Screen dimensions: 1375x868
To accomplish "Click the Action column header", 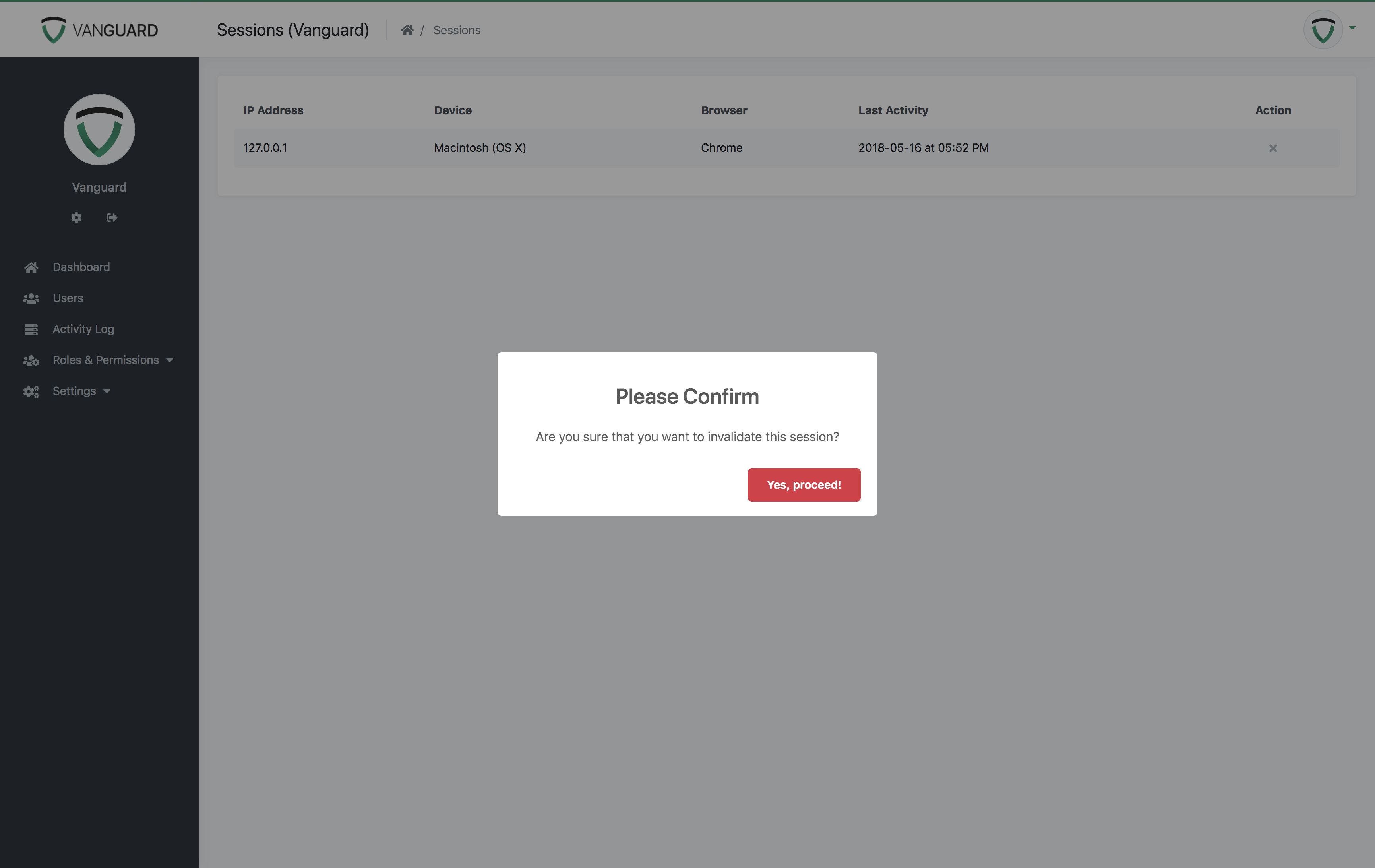I will (x=1273, y=110).
